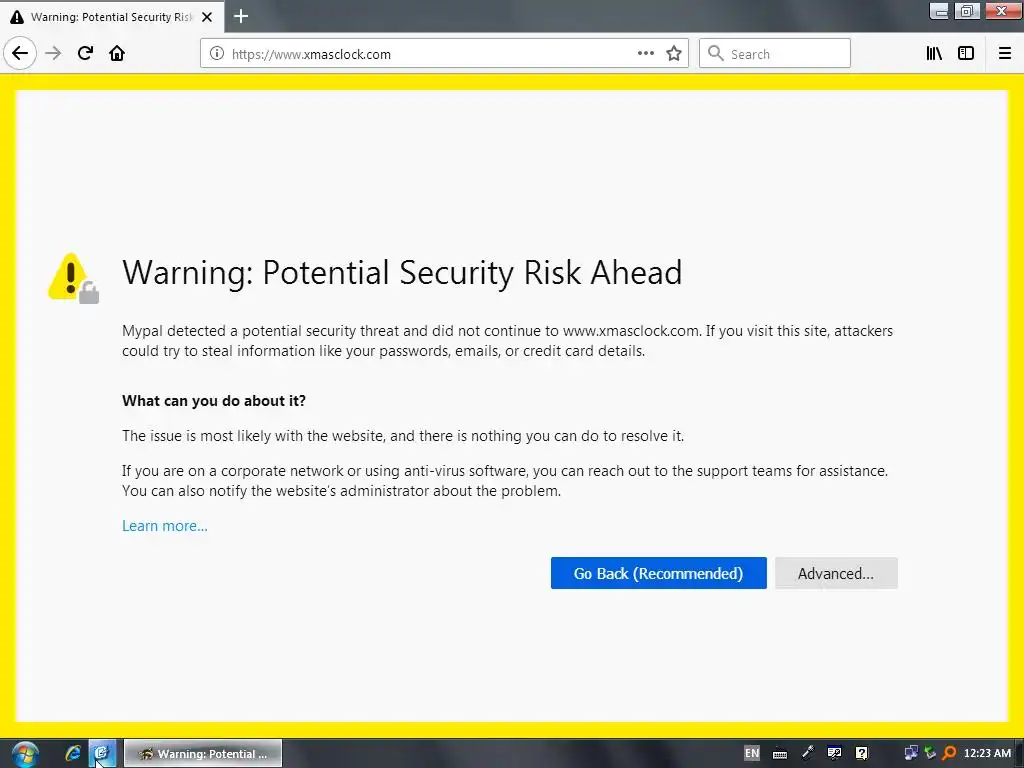Click the search magnifier icon

click(x=716, y=54)
